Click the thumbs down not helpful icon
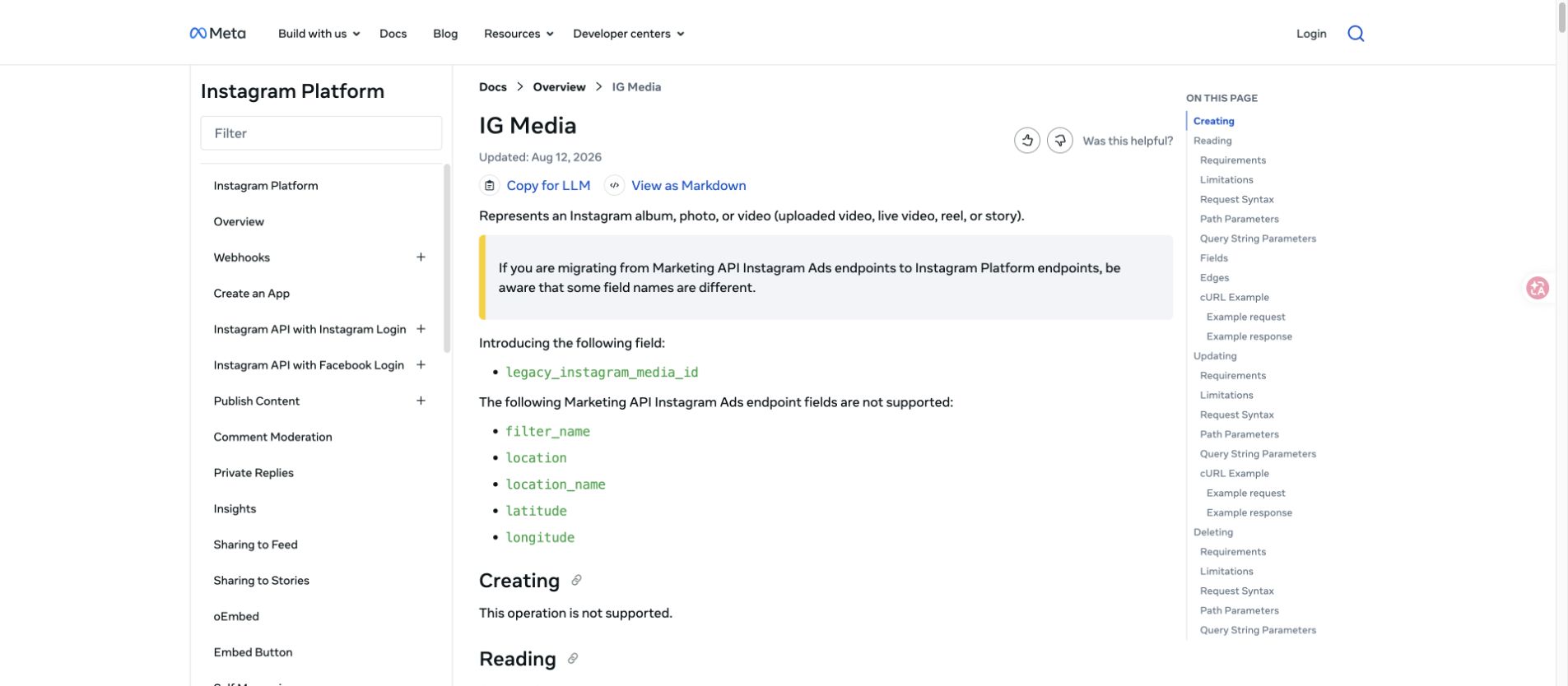 point(1059,140)
